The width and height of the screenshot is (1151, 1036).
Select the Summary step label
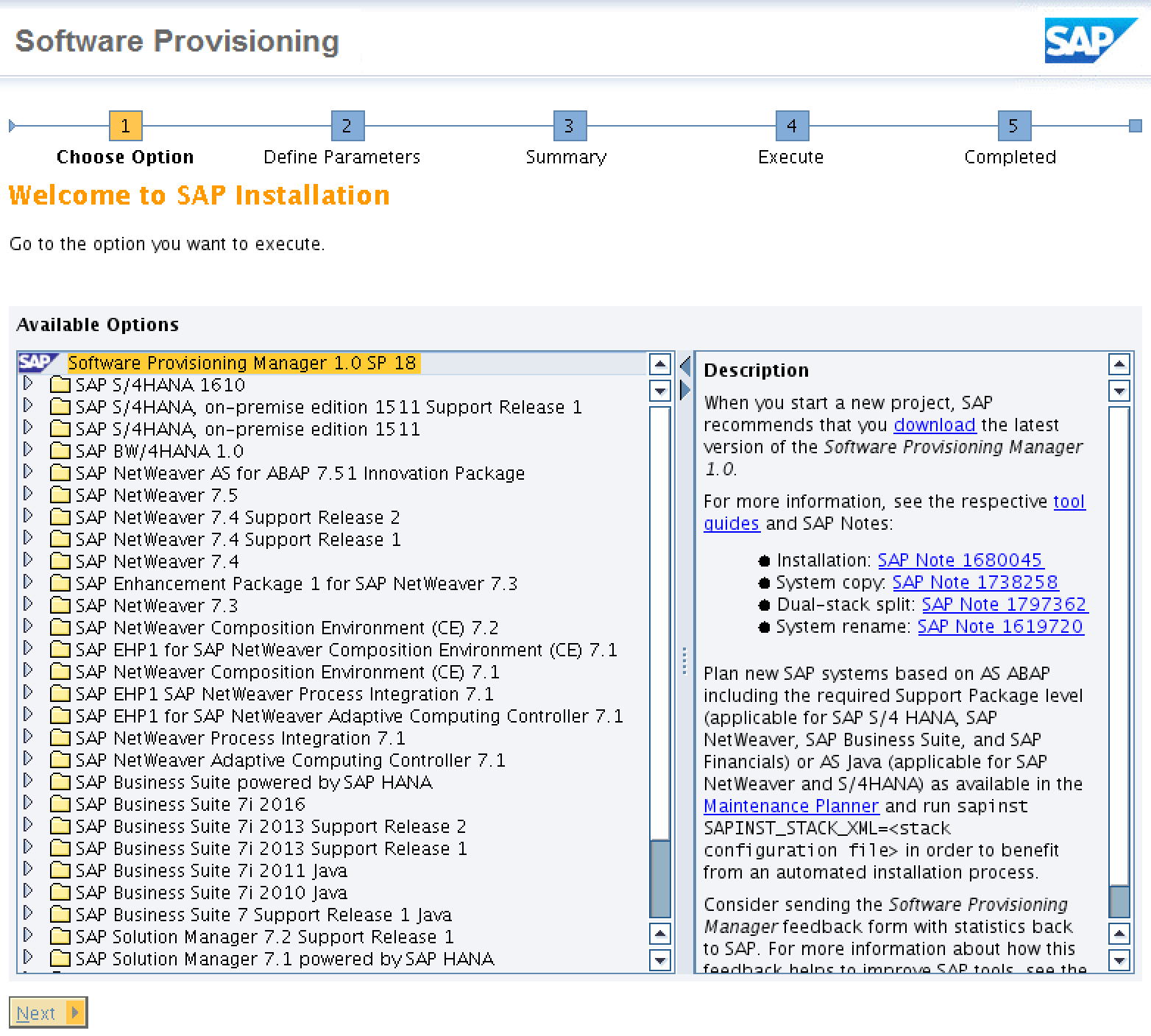(x=566, y=157)
